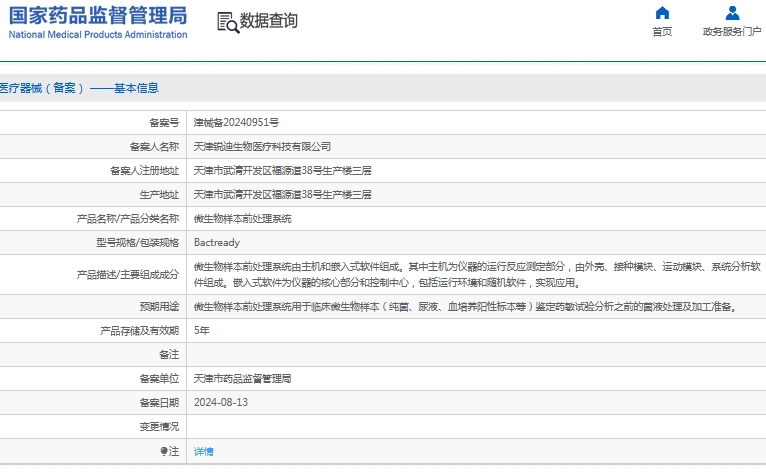
Task: Select filing authority 天津市药品监督管理局
Action: click(x=243, y=379)
